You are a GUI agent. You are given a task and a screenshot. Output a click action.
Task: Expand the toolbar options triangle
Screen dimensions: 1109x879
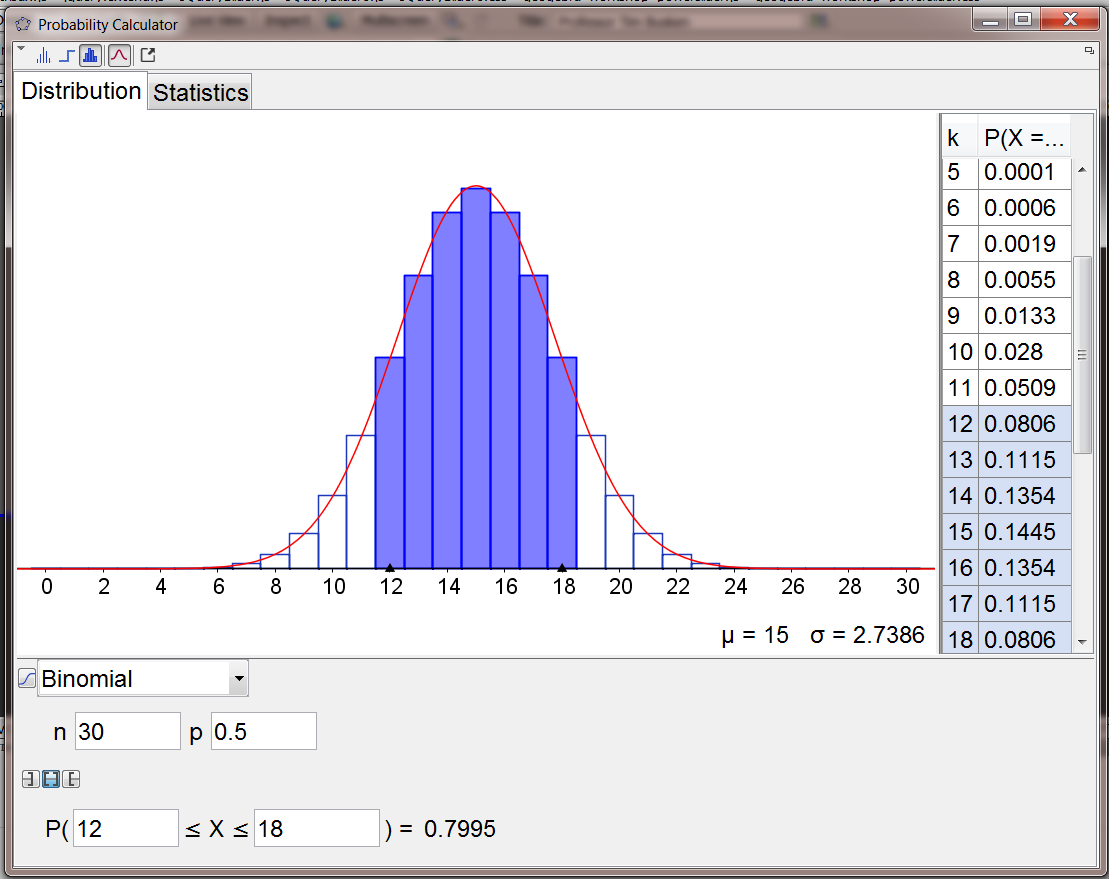click(x=22, y=49)
